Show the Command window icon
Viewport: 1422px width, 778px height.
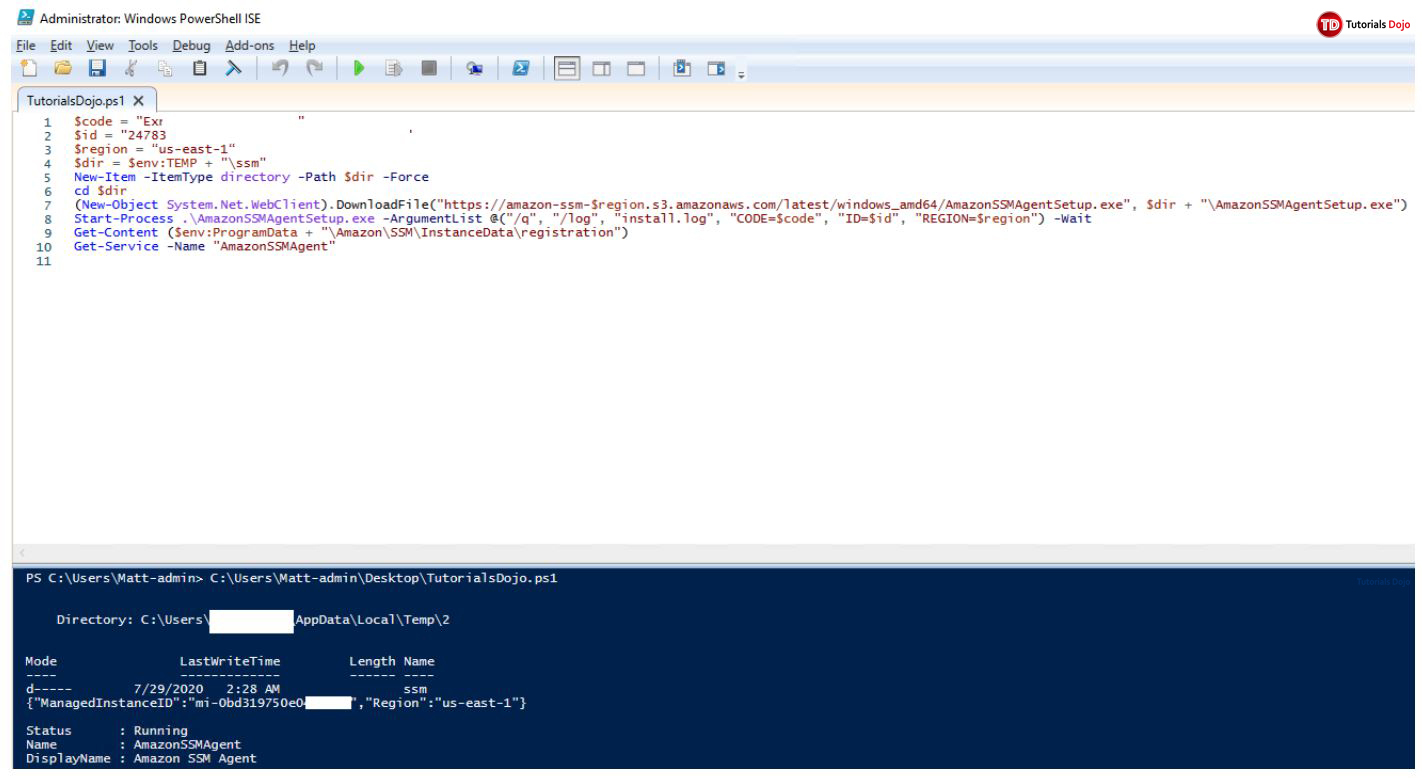click(683, 69)
